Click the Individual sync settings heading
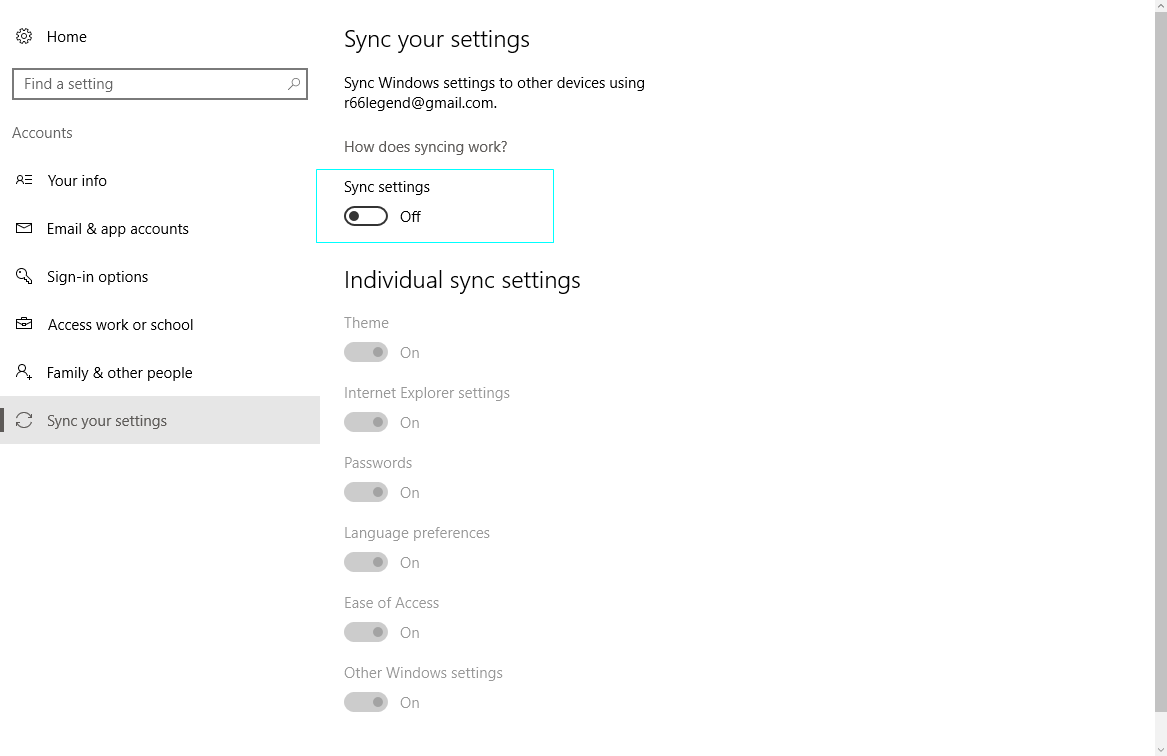 click(x=462, y=280)
